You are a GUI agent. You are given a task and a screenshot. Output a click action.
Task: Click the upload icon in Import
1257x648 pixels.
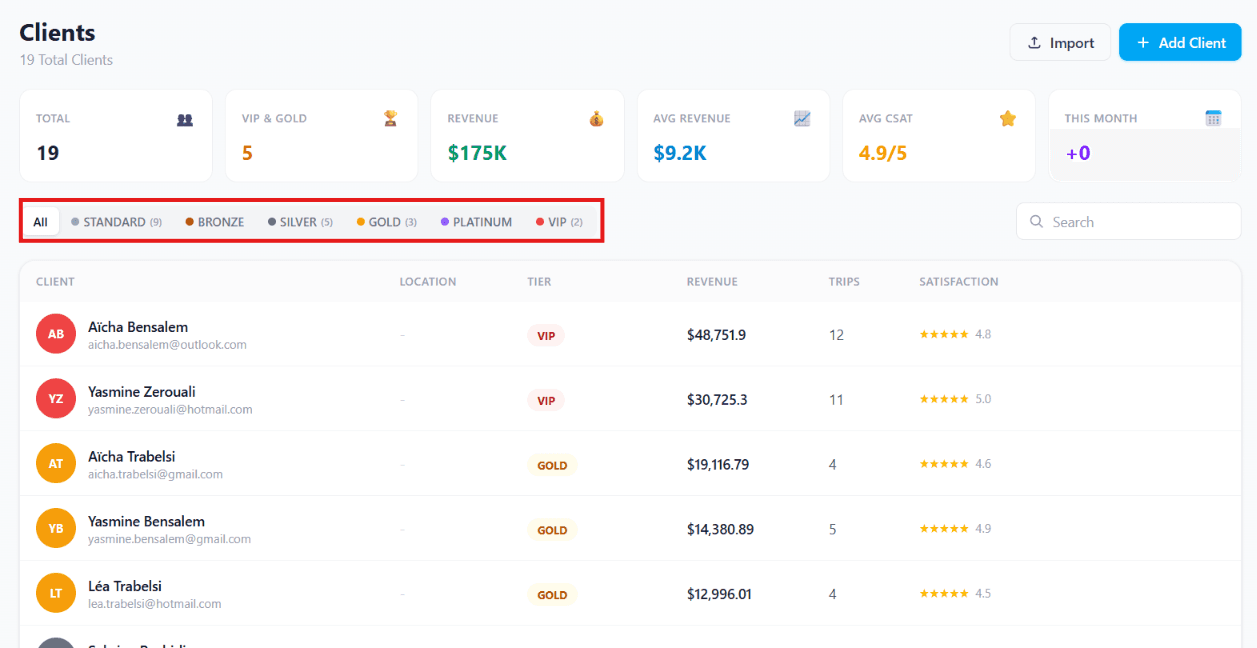coord(1034,43)
